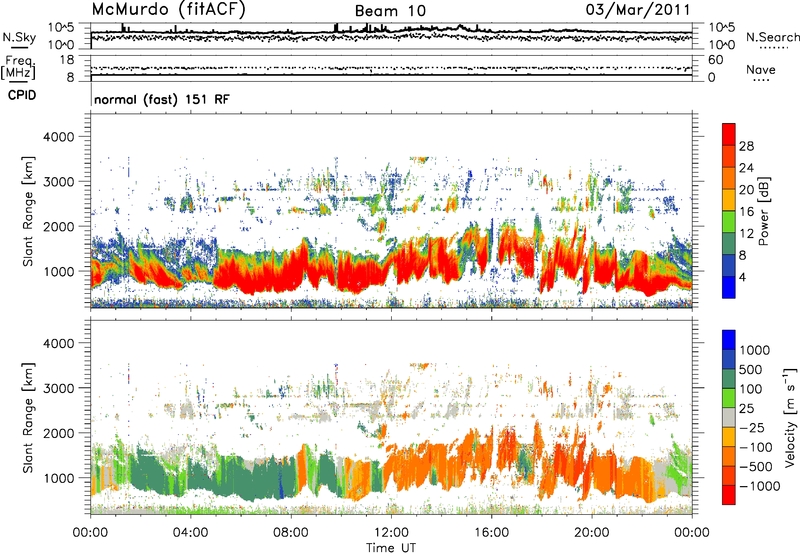Click red backscatter near 06:00 in power panel
This screenshot has height=554, width=800.
pyautogui.click(x=245, y=278)
